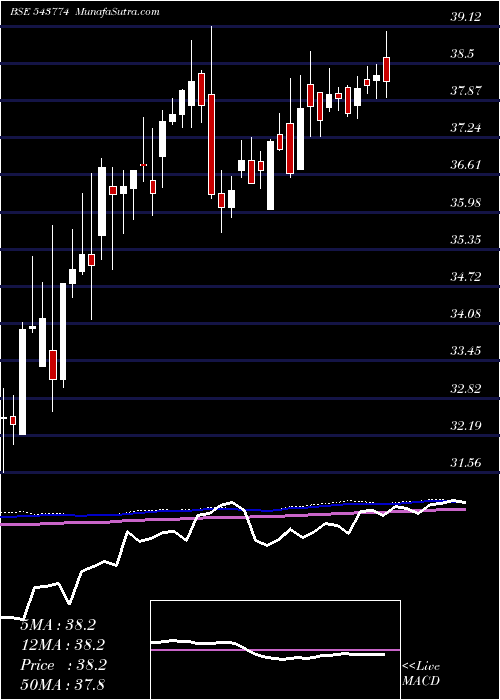Click the 50MA : 37.8 readout
Screen dimensions: 500x700
(x=63, y=684)
